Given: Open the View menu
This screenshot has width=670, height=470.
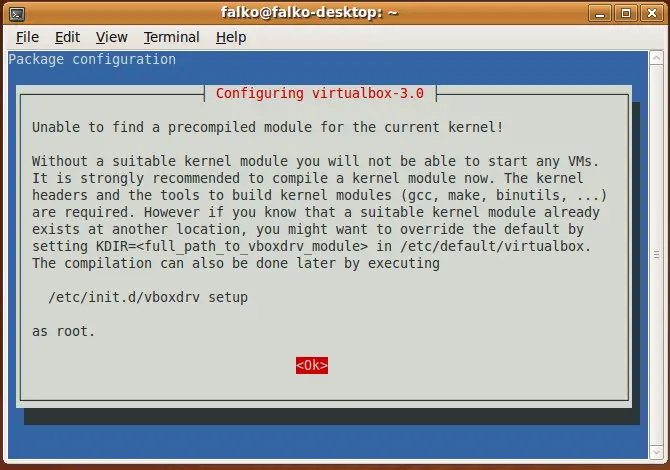Looking at the screenshot, I should [x=112, y=38].
